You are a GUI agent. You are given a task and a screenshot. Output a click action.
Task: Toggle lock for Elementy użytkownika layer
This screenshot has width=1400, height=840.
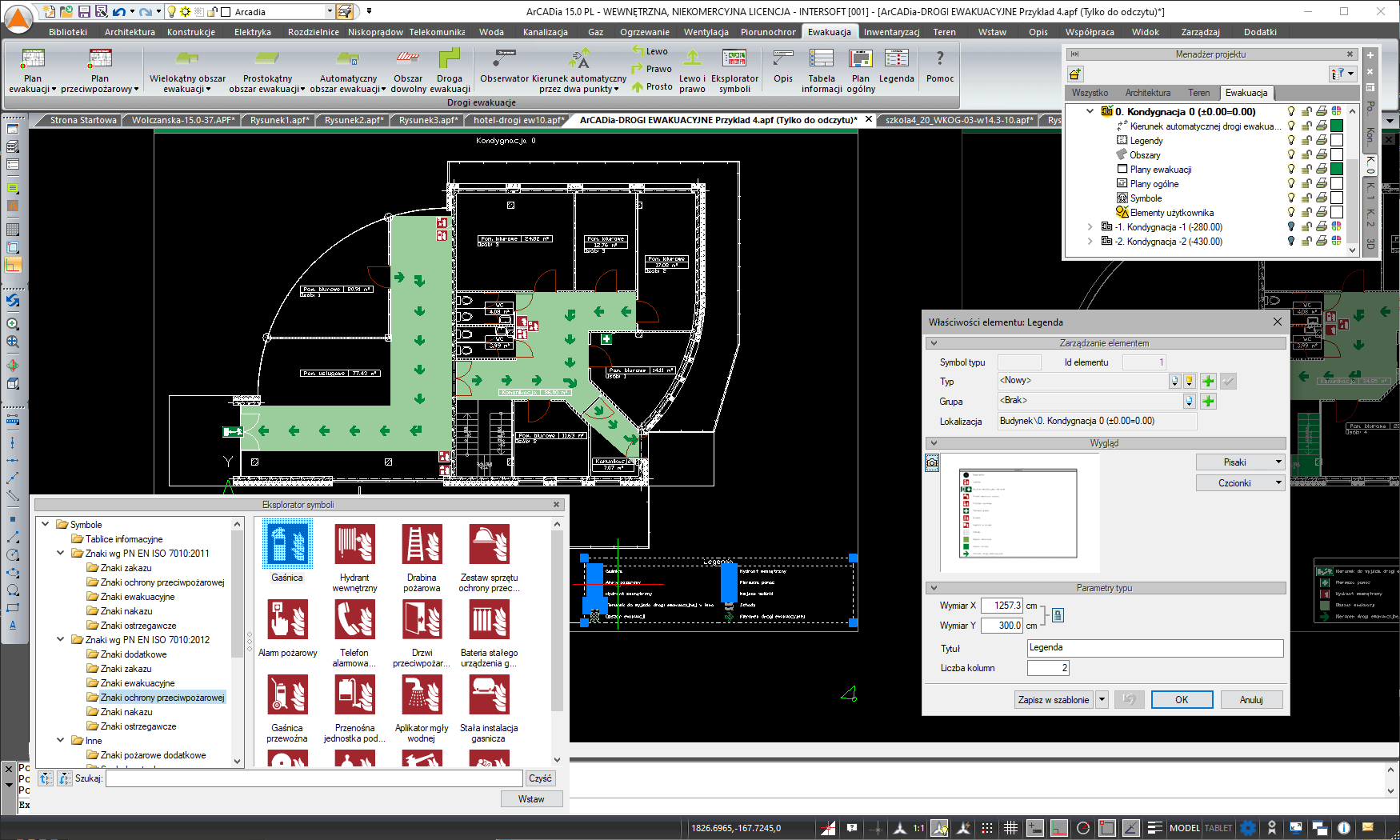[x=1306, y=212]
